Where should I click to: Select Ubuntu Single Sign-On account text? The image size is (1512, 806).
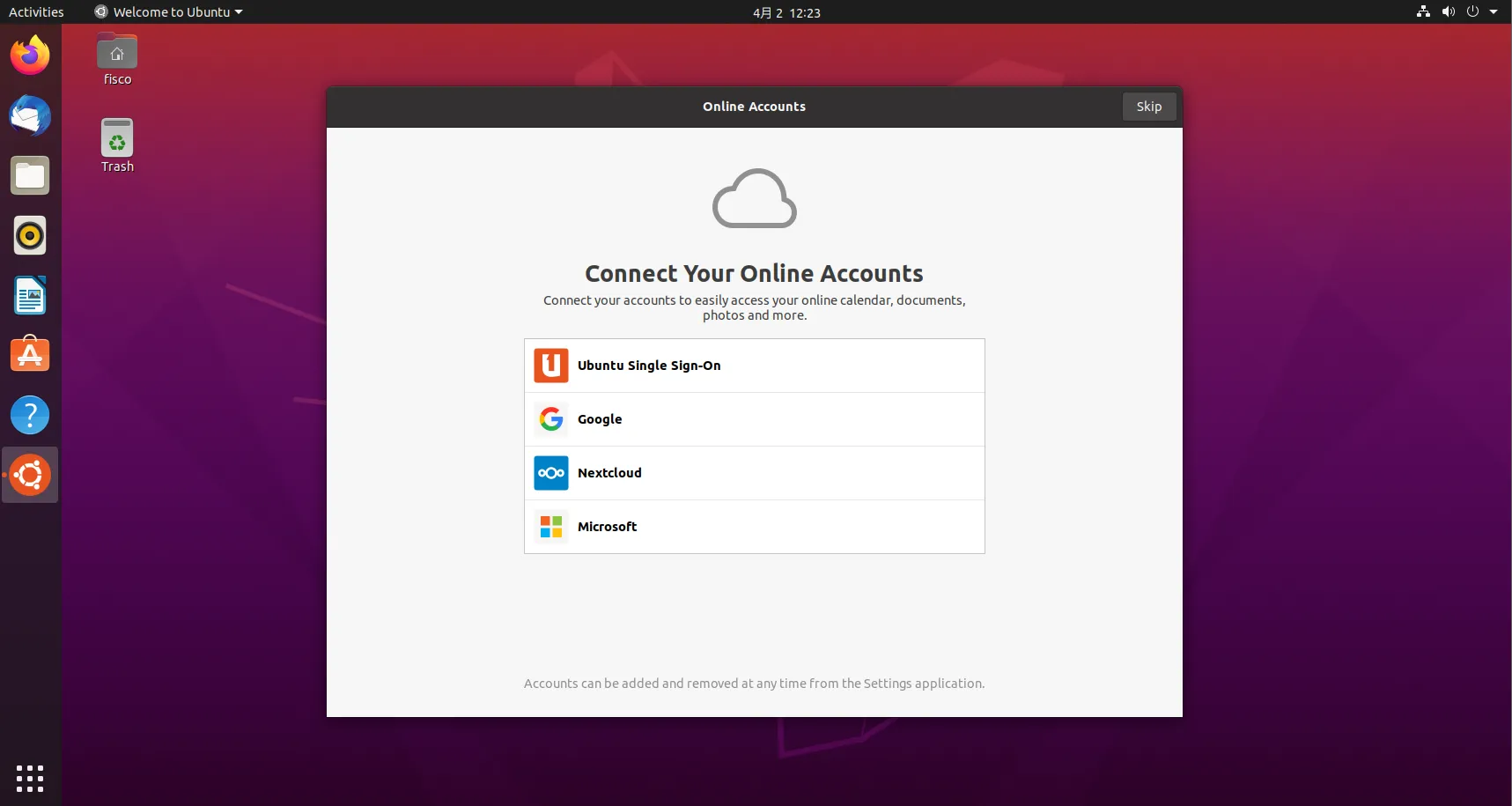point(649,366)
